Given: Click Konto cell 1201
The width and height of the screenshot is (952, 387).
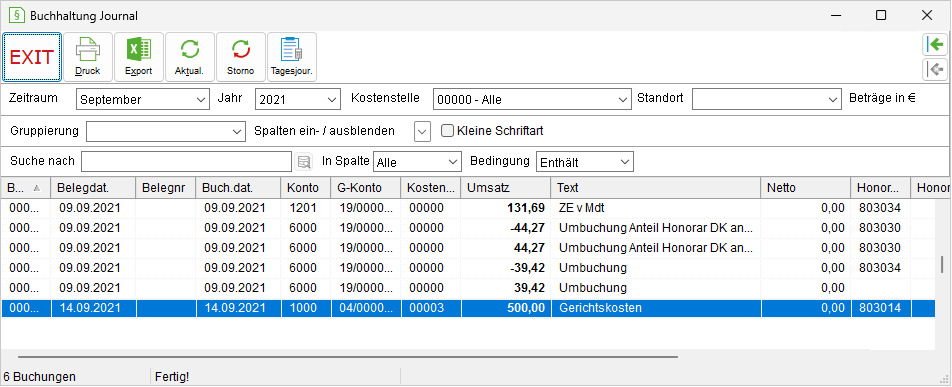Looking at the screenshot, I should [303, 208].
